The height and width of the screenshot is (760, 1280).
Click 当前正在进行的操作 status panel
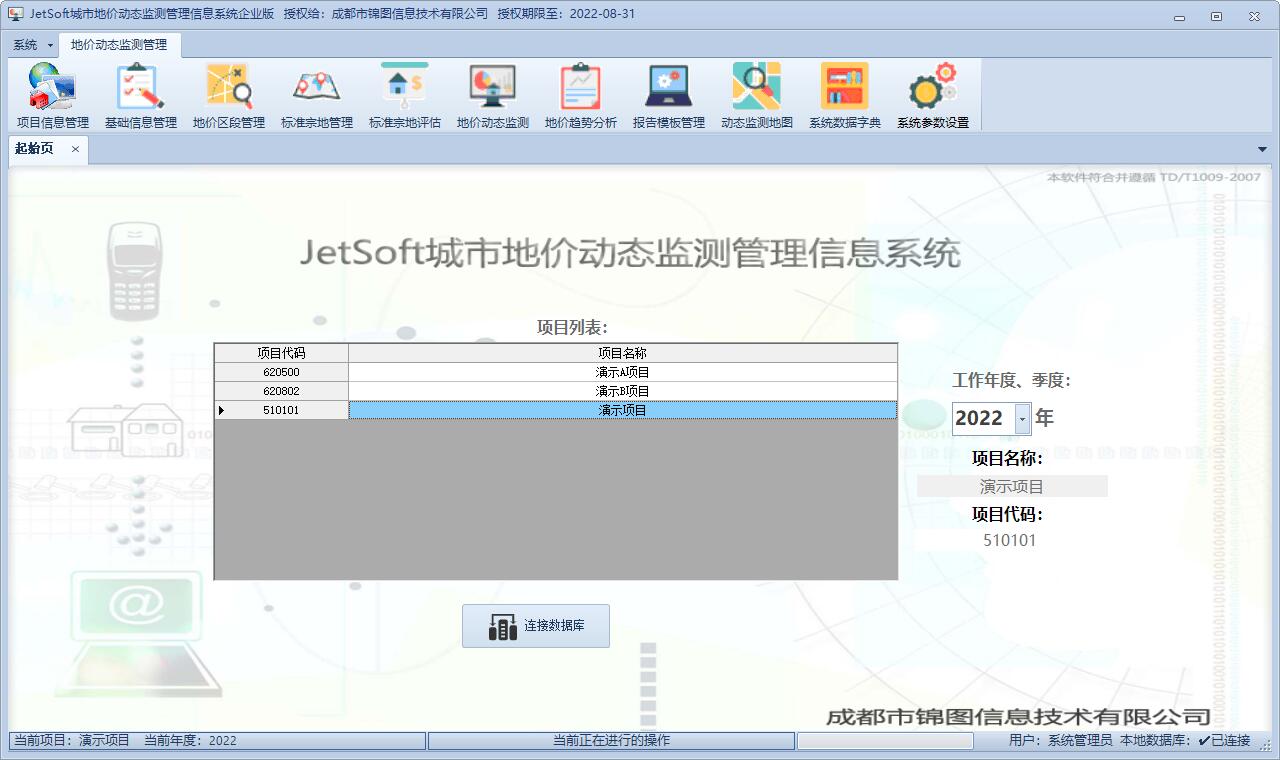coord(611,741)
